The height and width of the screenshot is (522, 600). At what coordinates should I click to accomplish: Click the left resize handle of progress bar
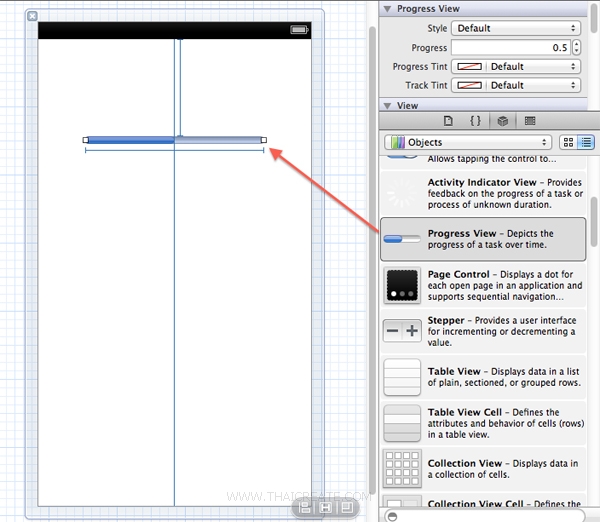(86, 140)
